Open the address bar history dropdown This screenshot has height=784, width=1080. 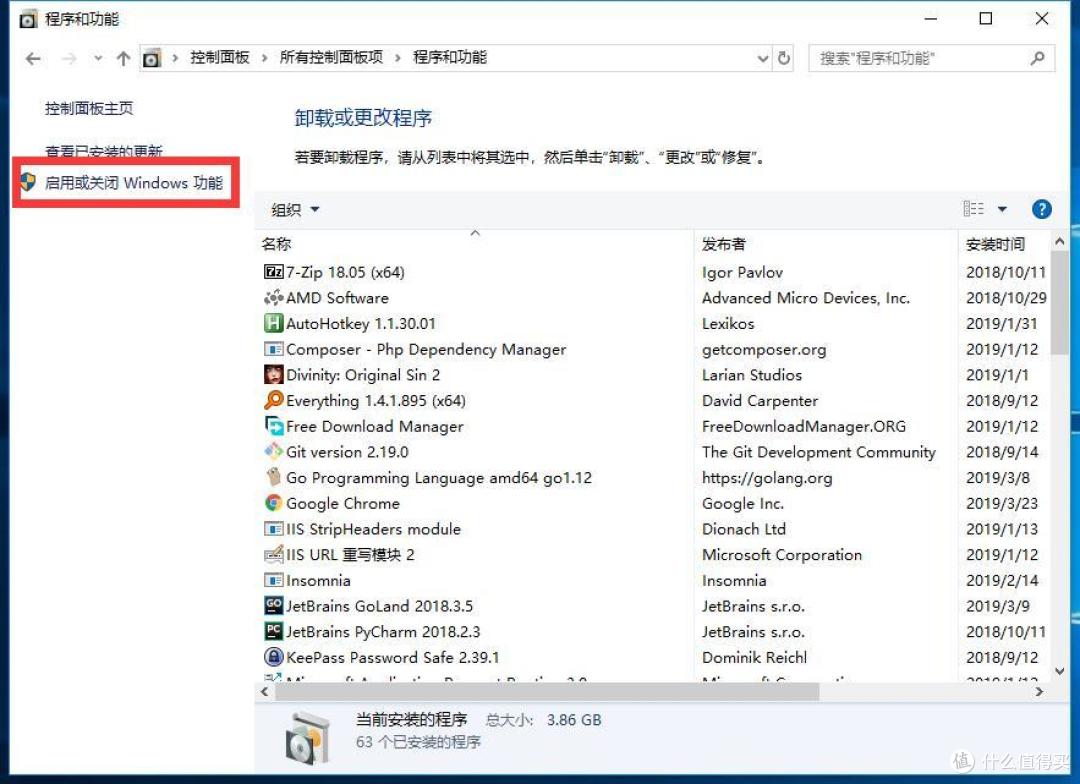coord(762,57)
